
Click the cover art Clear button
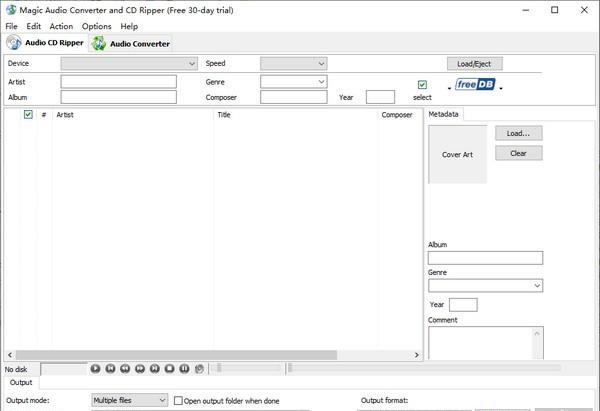point(518,153)
